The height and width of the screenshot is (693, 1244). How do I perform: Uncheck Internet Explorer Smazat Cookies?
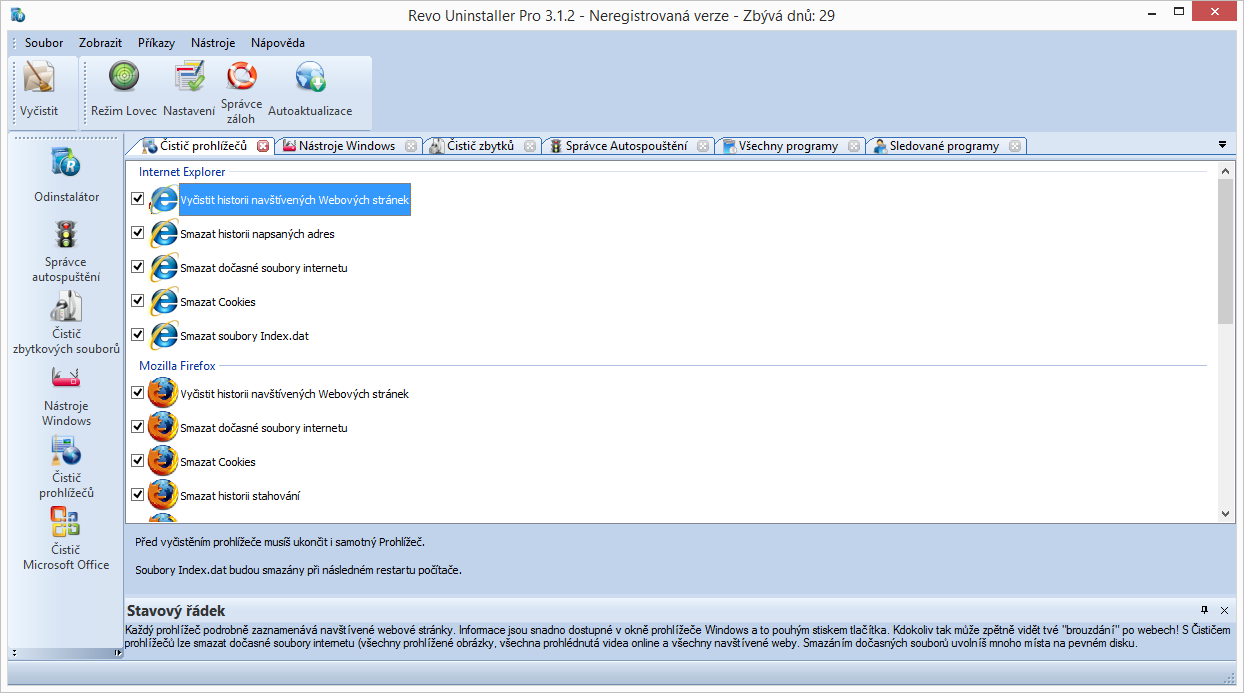point(138,301)
